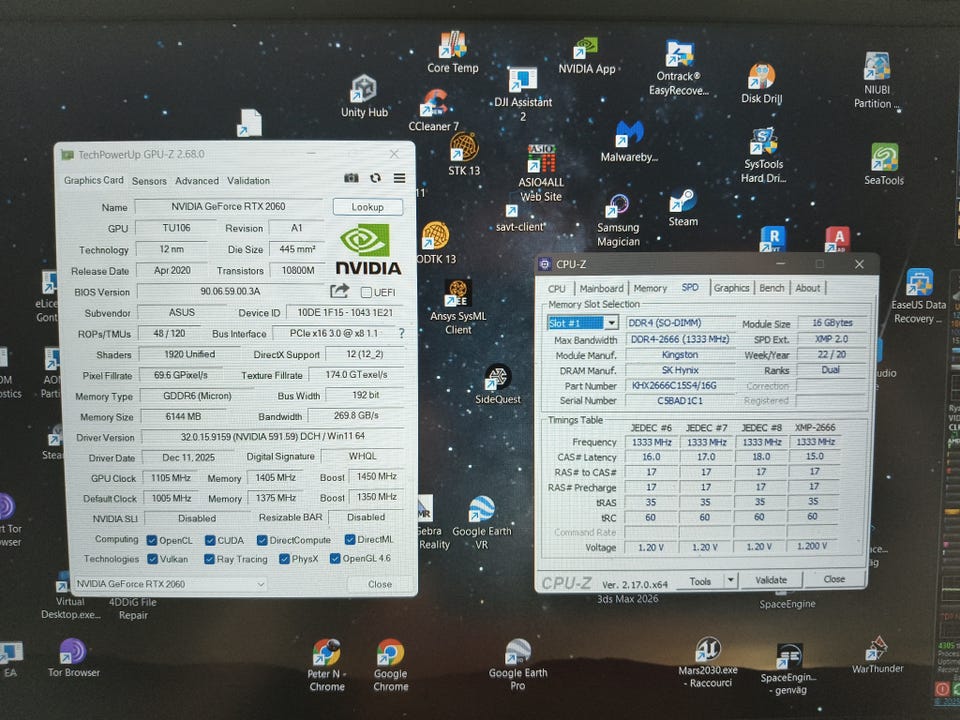Viewport: 960px width, 720px height.
Task: Click the GPU name field NVIDIA GeForce RTX 2060
Action: coord(228,206)
